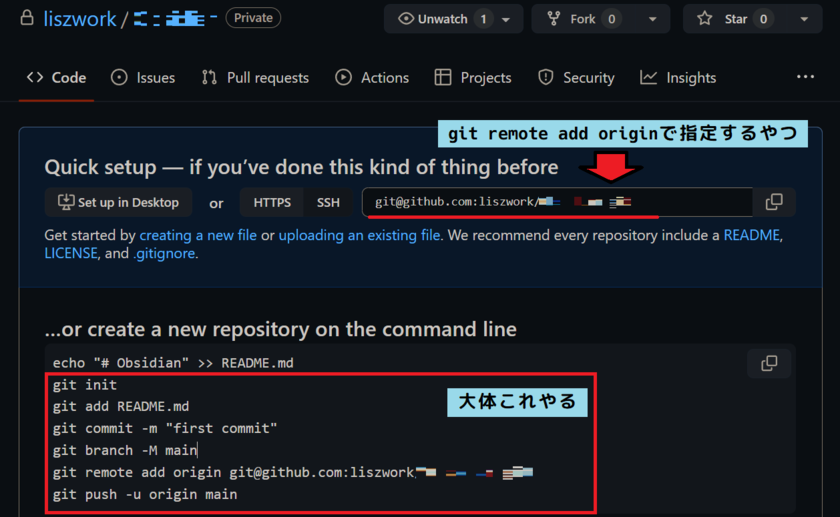Click the Private lock icon
The image size is (840, 517).
[27, 17]
